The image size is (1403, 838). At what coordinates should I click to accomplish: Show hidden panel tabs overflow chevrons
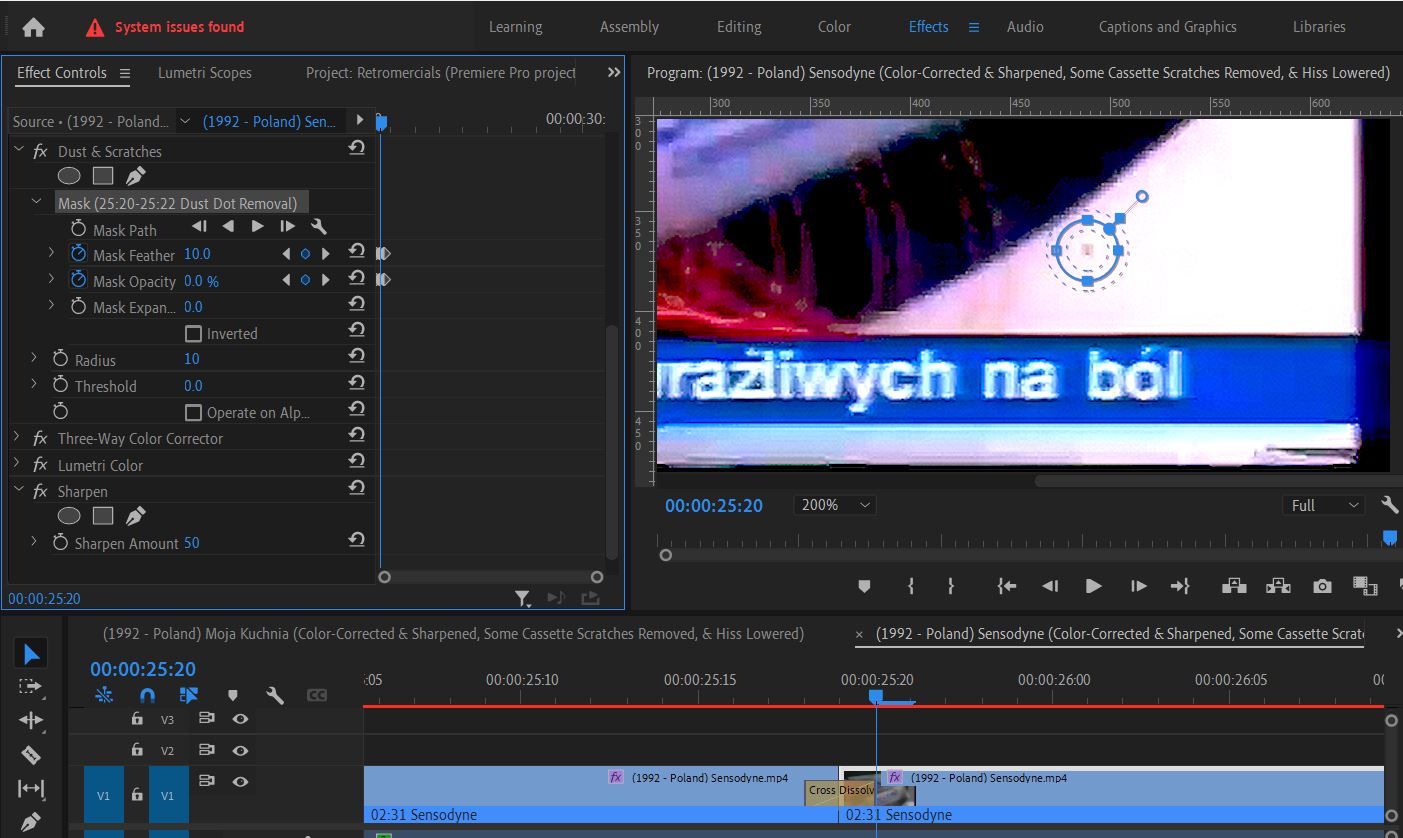[614, 72]
